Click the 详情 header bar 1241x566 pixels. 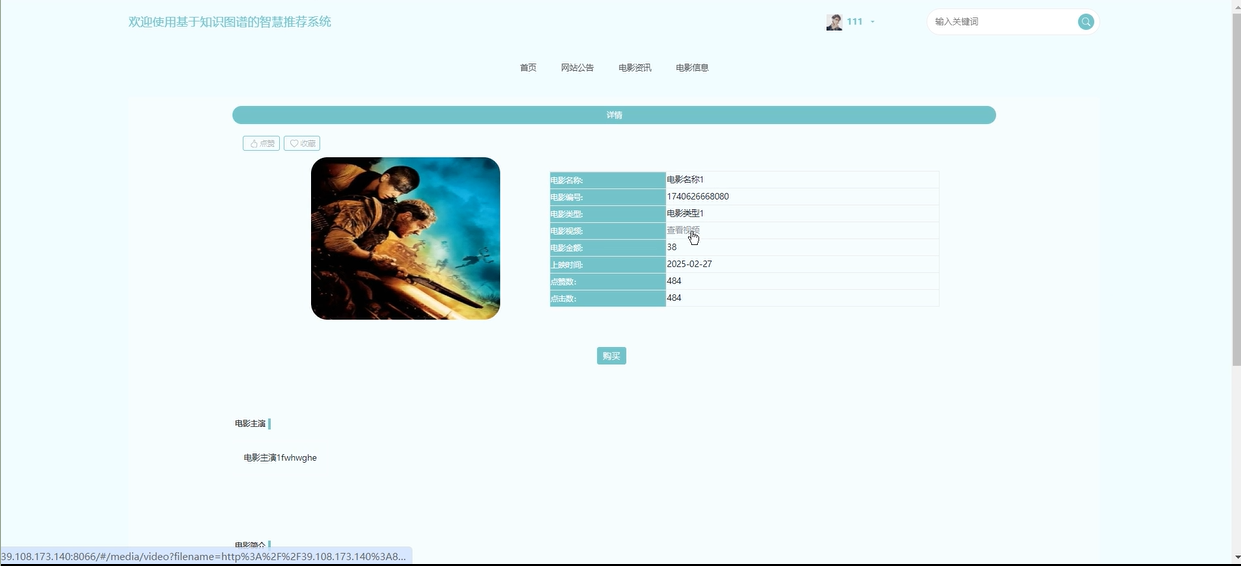[x=614, y=115]
